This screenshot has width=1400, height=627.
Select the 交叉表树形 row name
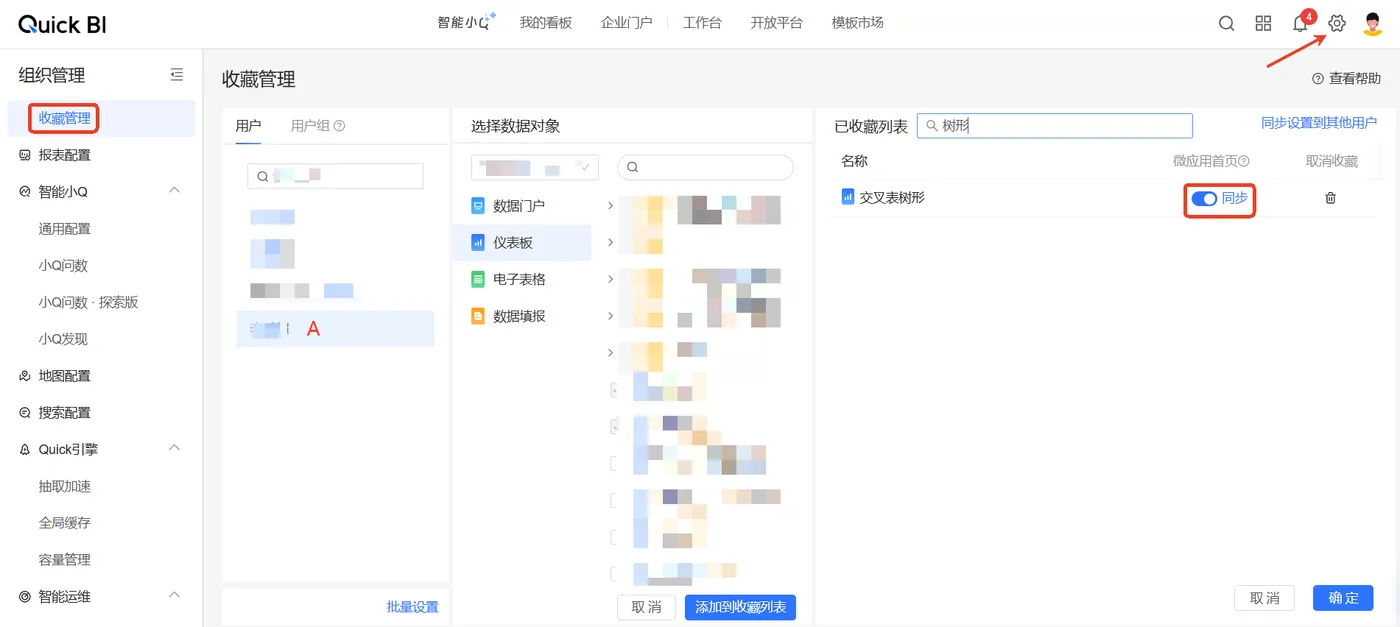(x=892, y=198)
